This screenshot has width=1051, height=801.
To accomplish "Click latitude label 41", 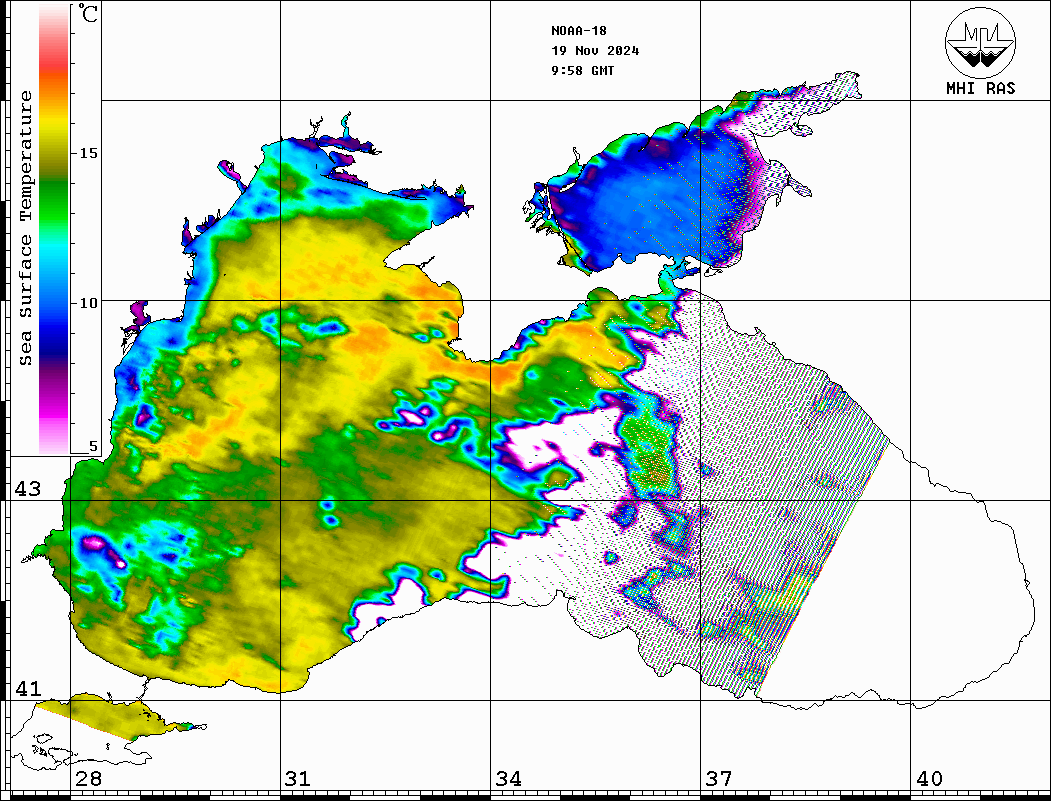I will pyautogui.click(x=28, y=688).
